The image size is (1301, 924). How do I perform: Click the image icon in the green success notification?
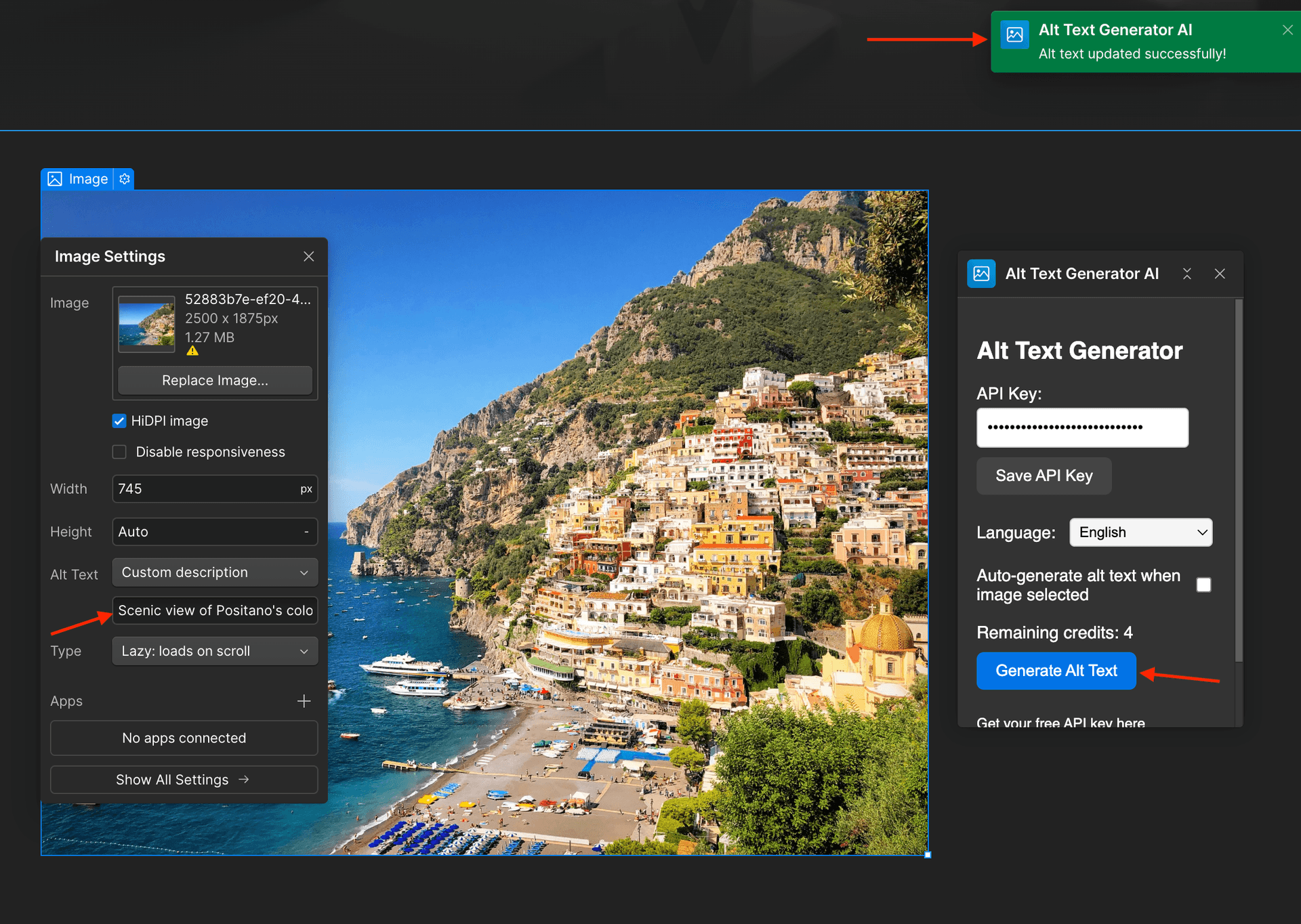[x=1014, y=35]
